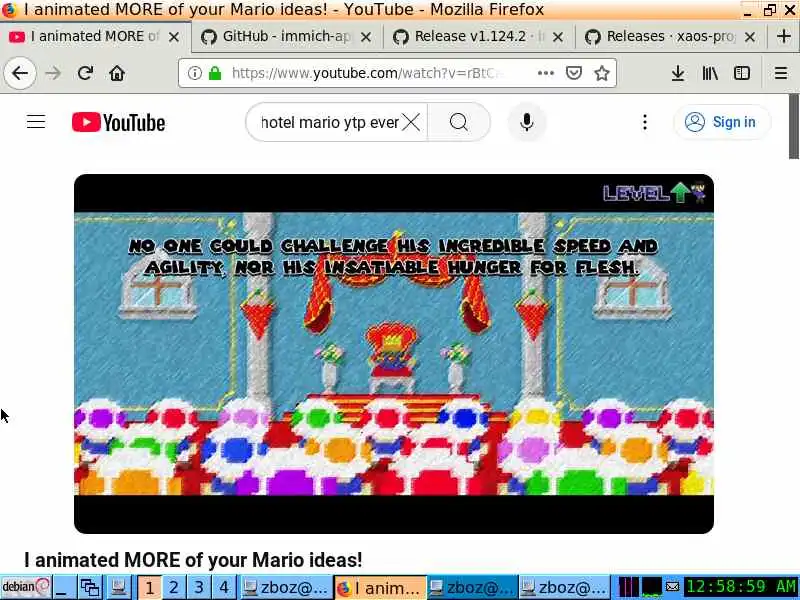This screenshot has height=600, width=800.
Task: Reload the current page
Action: (85, 73)
